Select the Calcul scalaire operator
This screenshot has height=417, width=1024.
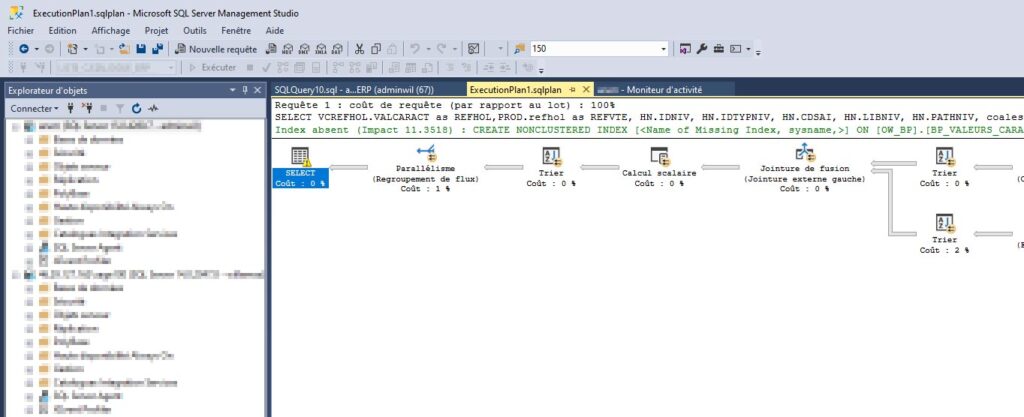point(659,167)
